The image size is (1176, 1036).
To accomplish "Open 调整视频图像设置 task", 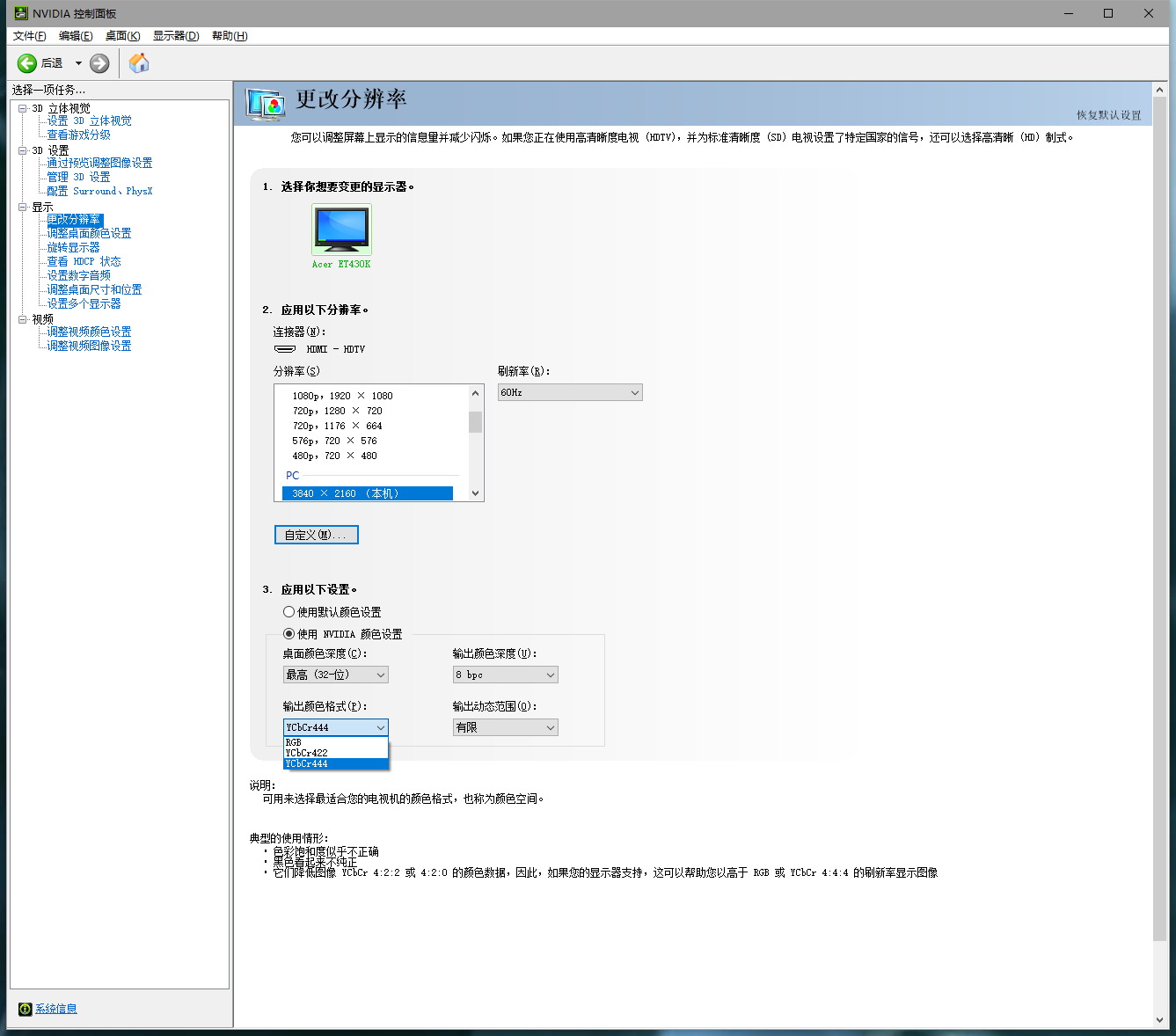I will point(89,346).
